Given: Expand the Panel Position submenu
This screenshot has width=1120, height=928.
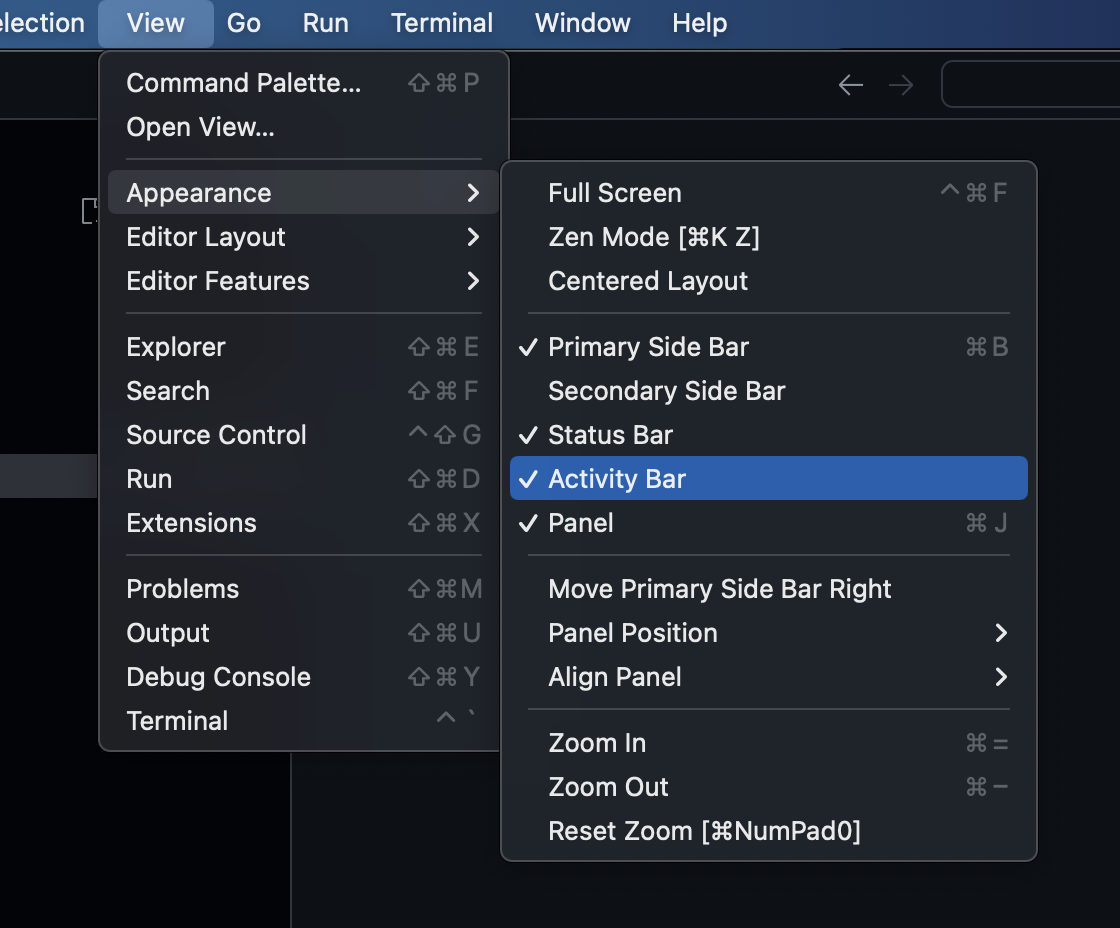Looking at the screenshot, I should [632, 632].
